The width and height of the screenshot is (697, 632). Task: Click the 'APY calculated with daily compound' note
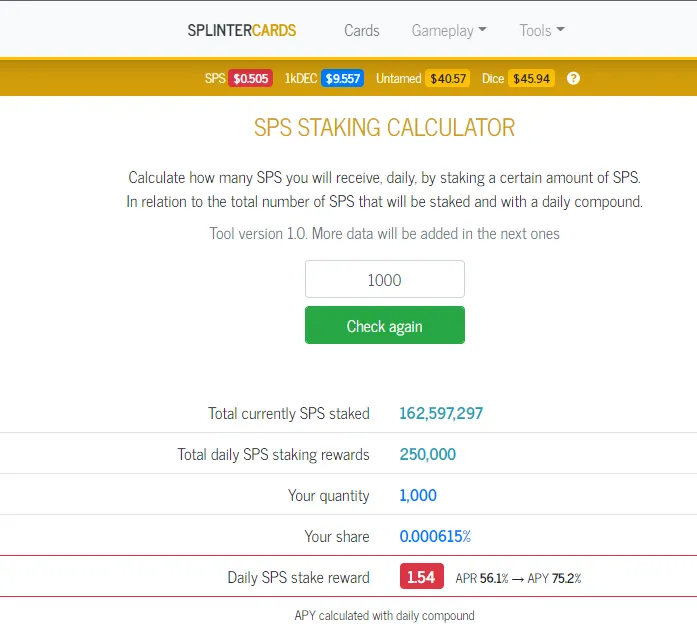[385, 616]
